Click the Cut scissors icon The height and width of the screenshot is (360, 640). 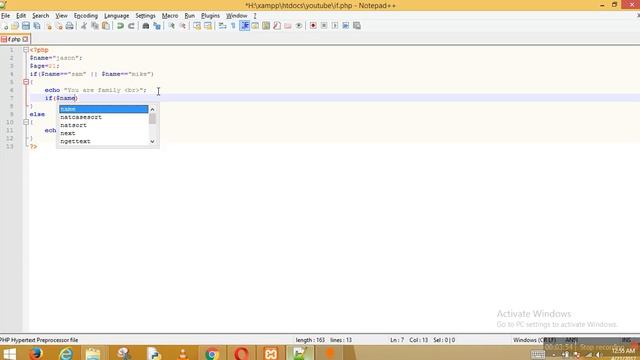pos(84,26)
